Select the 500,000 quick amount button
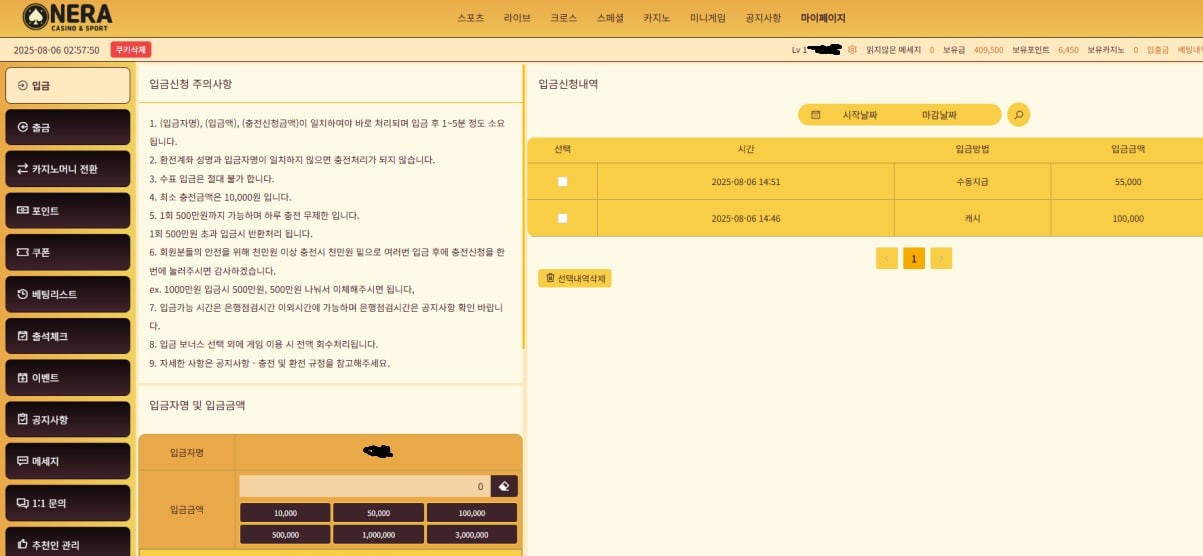This screenshot has width=1203, height=556. (285, 535)
